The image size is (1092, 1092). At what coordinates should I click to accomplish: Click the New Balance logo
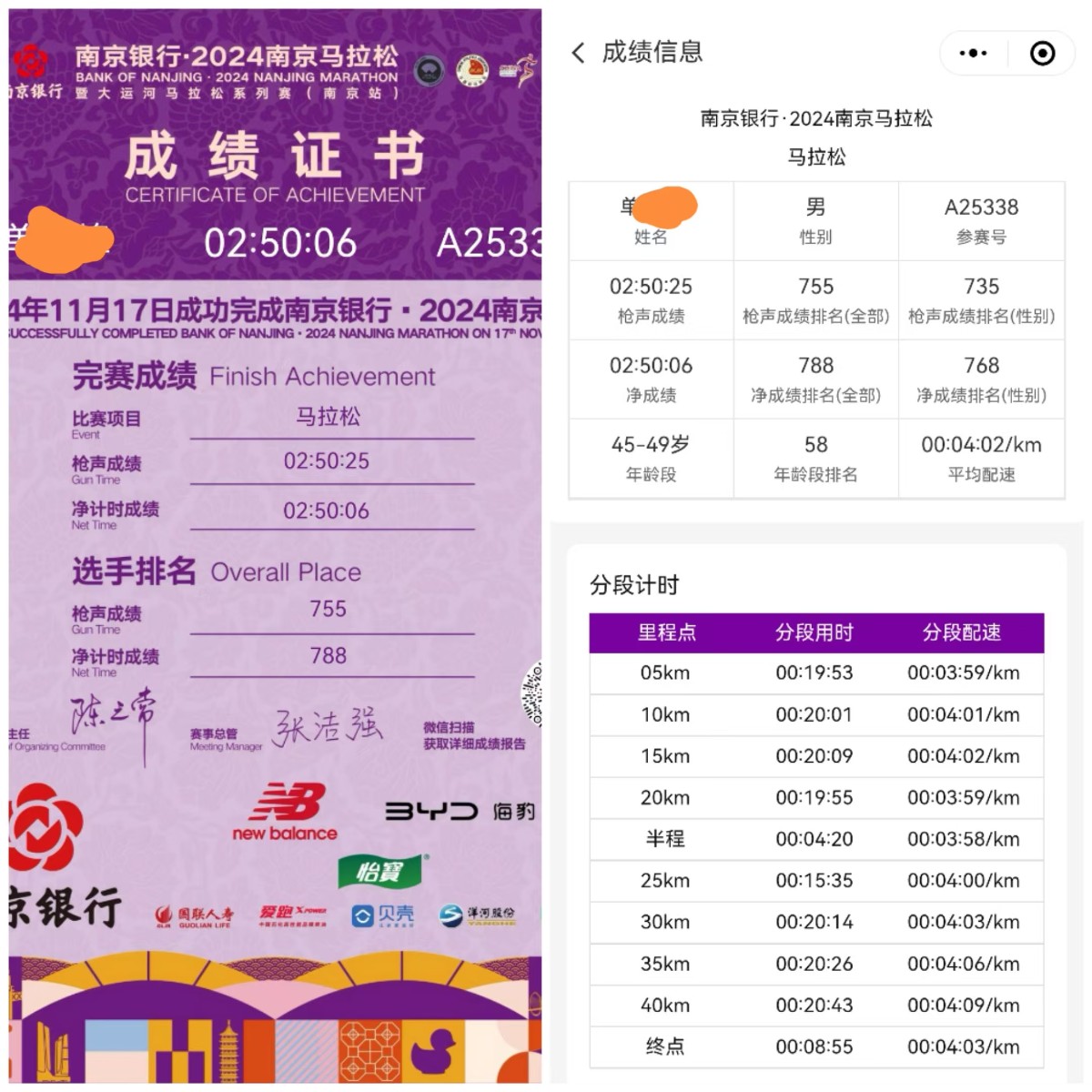tap(285, 813)
